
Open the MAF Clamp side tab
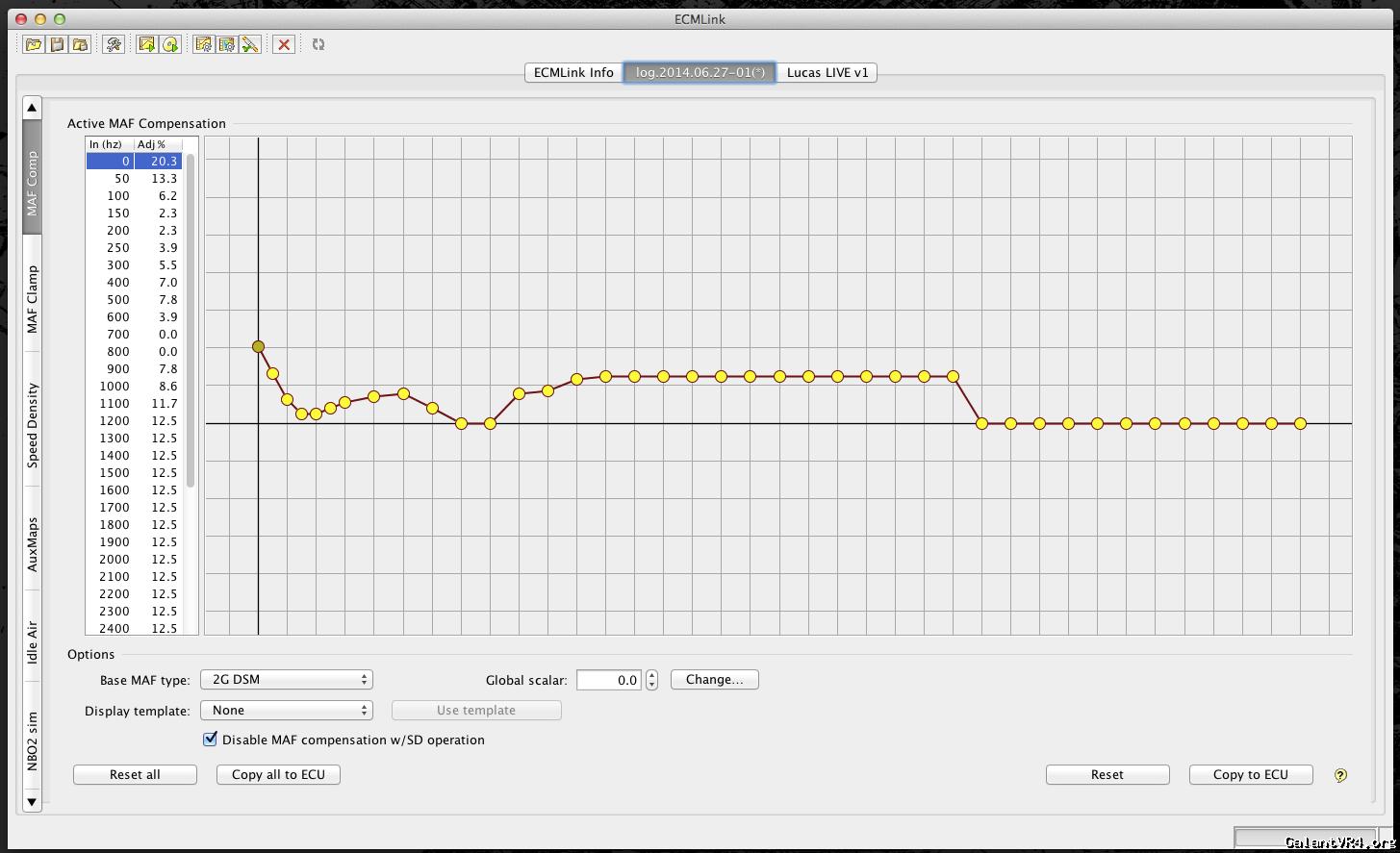pyautogui.click(x=33, y=299)
